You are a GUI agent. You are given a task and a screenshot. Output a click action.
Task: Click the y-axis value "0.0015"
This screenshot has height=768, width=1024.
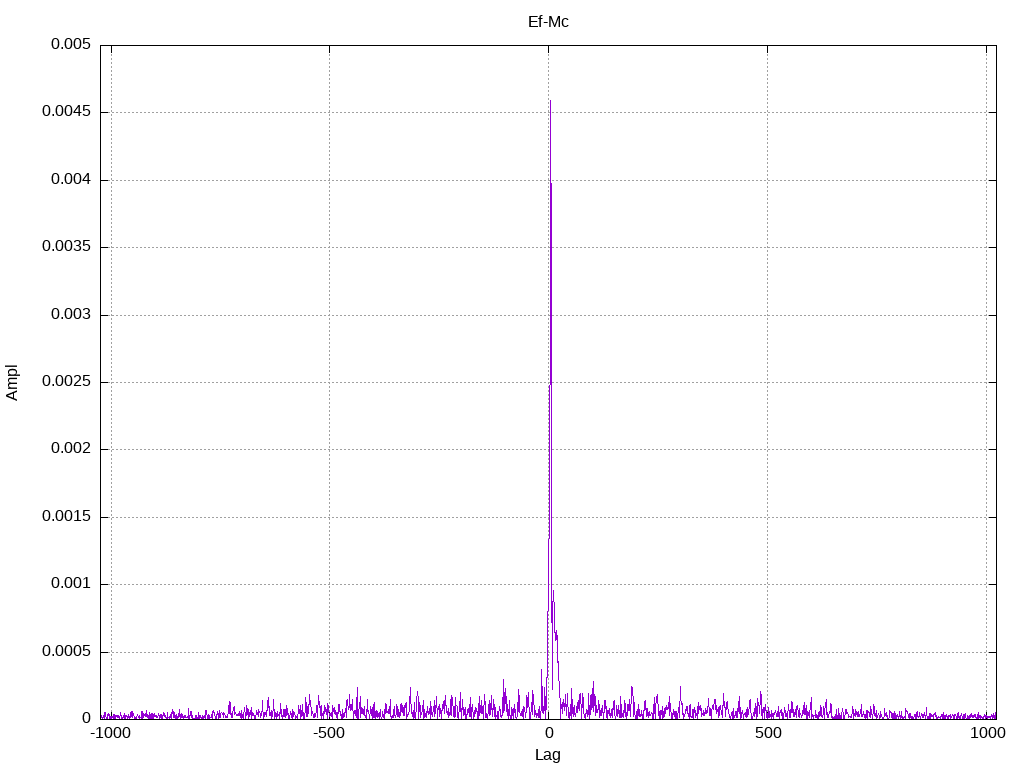66,517
